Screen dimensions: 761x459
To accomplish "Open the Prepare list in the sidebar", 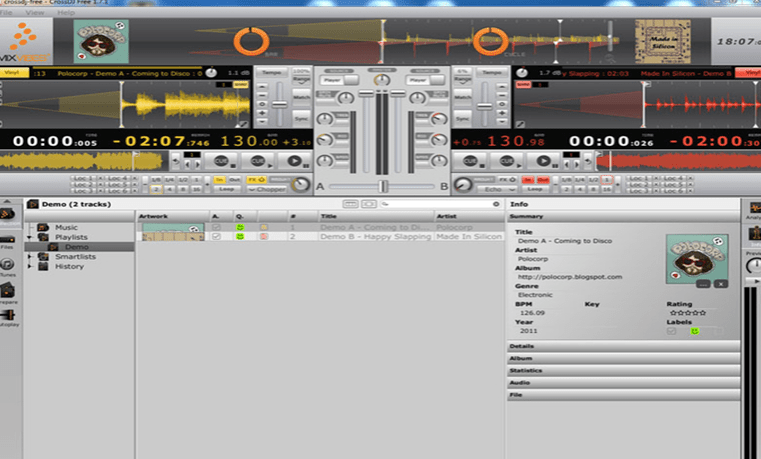I will 7,293.
